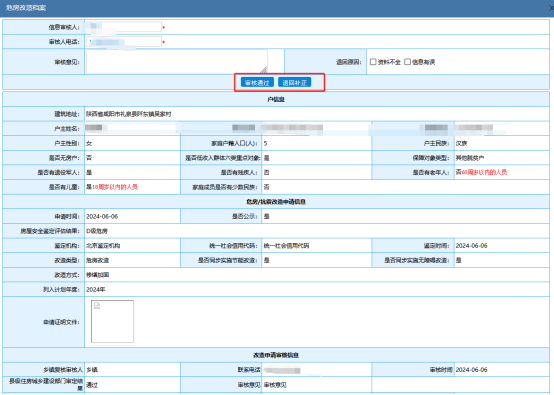Click 是否低收入群体六类重点对象 value 是
The image size is (554, 395).
[266, 158]
